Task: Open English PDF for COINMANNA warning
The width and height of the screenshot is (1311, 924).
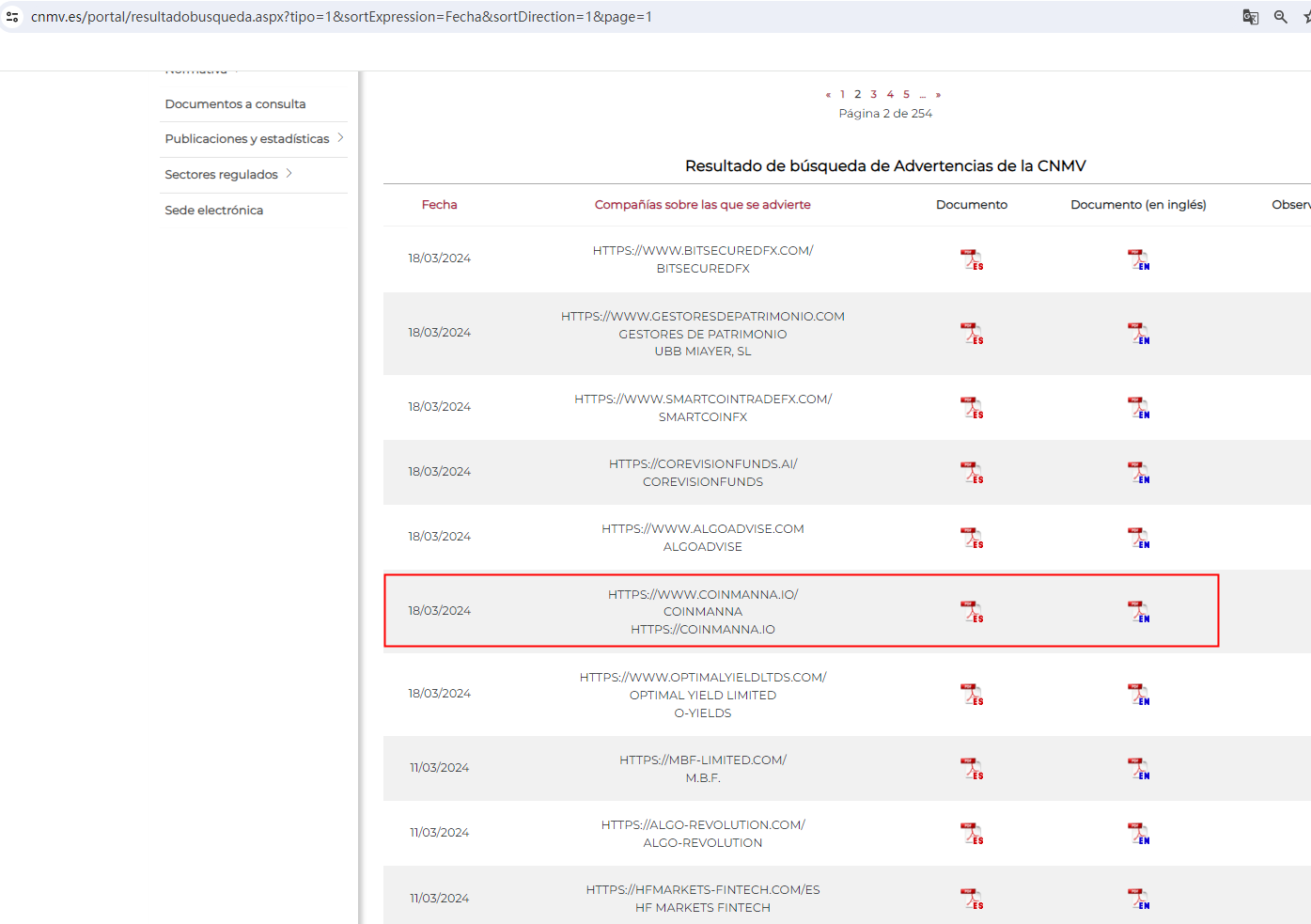Action: [x=1138, y=612]
